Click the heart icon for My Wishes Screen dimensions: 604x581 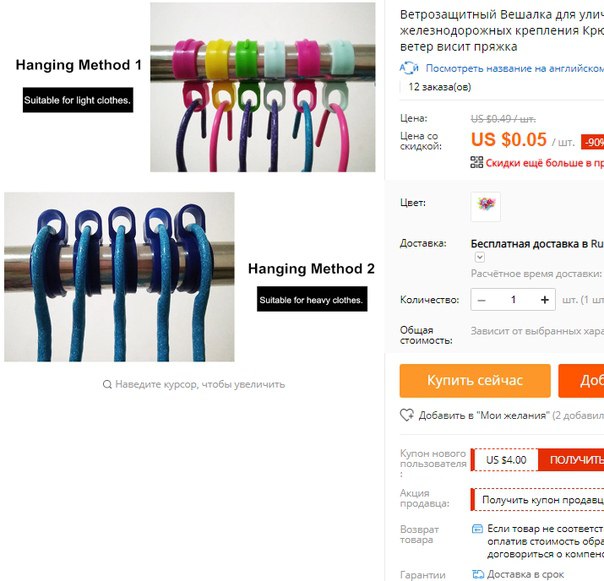(x=407, y=415)
